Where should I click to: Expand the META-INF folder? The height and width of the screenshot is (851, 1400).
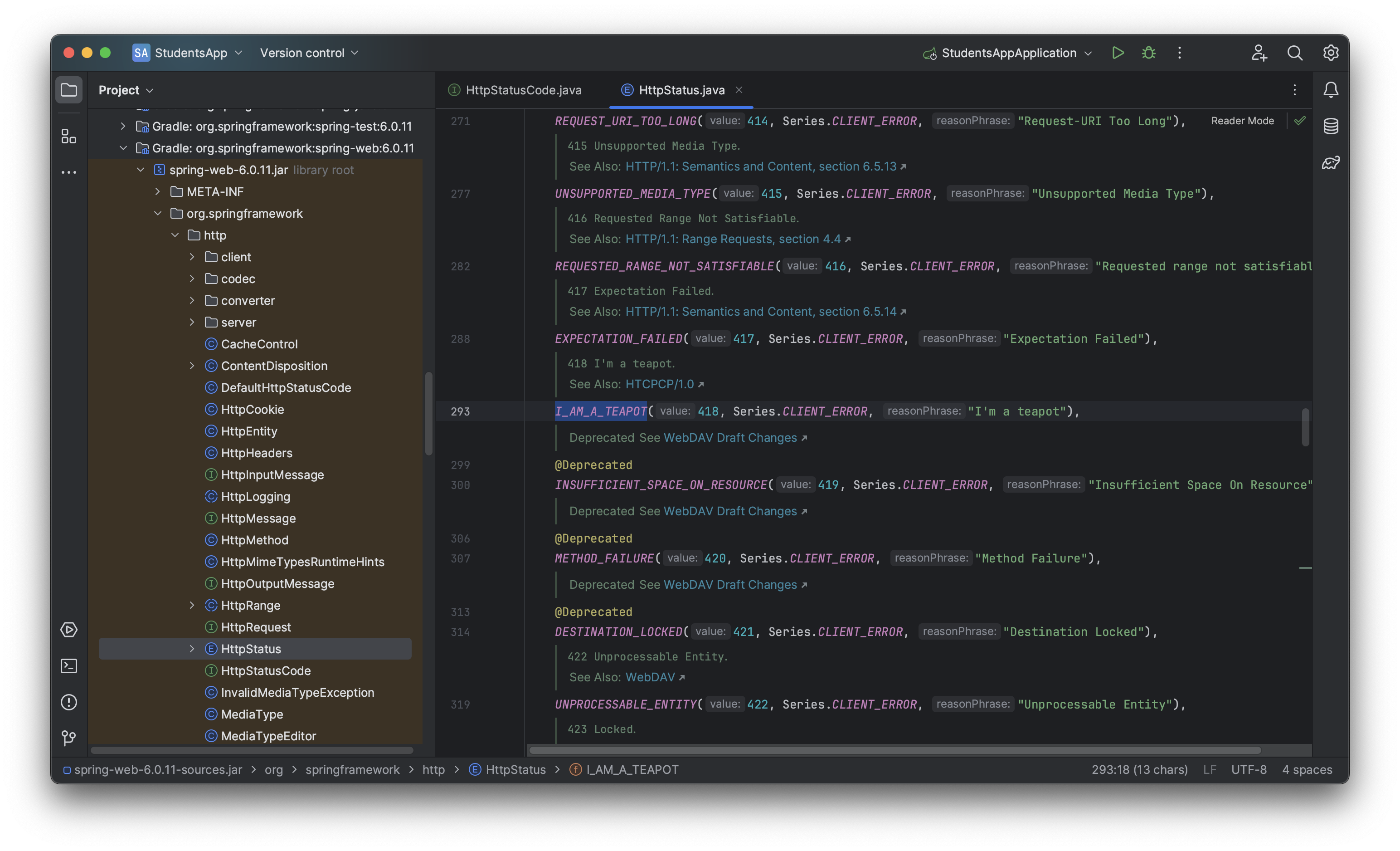[x=157, y=191]
